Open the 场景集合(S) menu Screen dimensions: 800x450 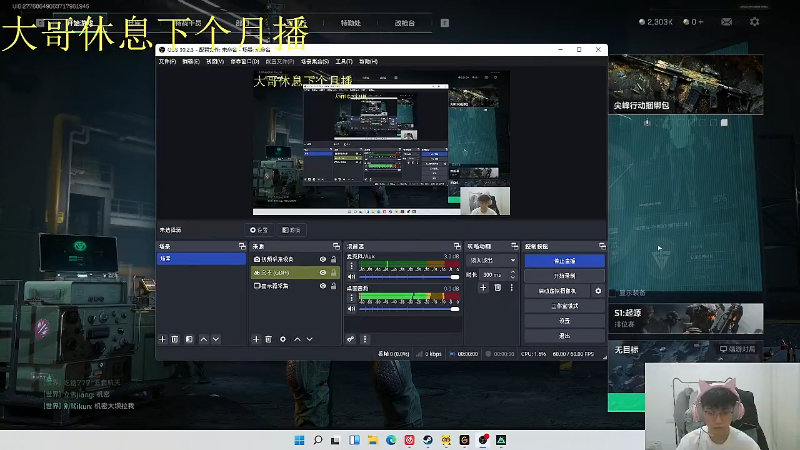tap(315, 61)
